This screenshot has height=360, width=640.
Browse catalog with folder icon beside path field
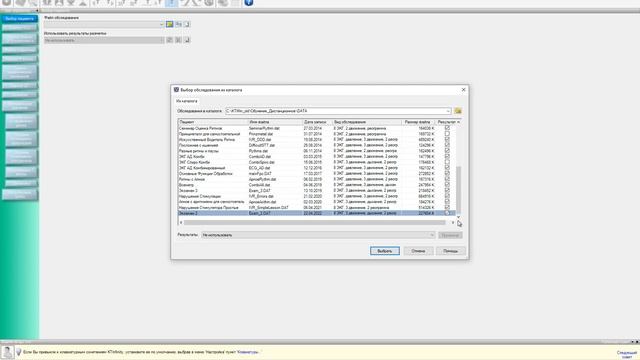(458, 111)
